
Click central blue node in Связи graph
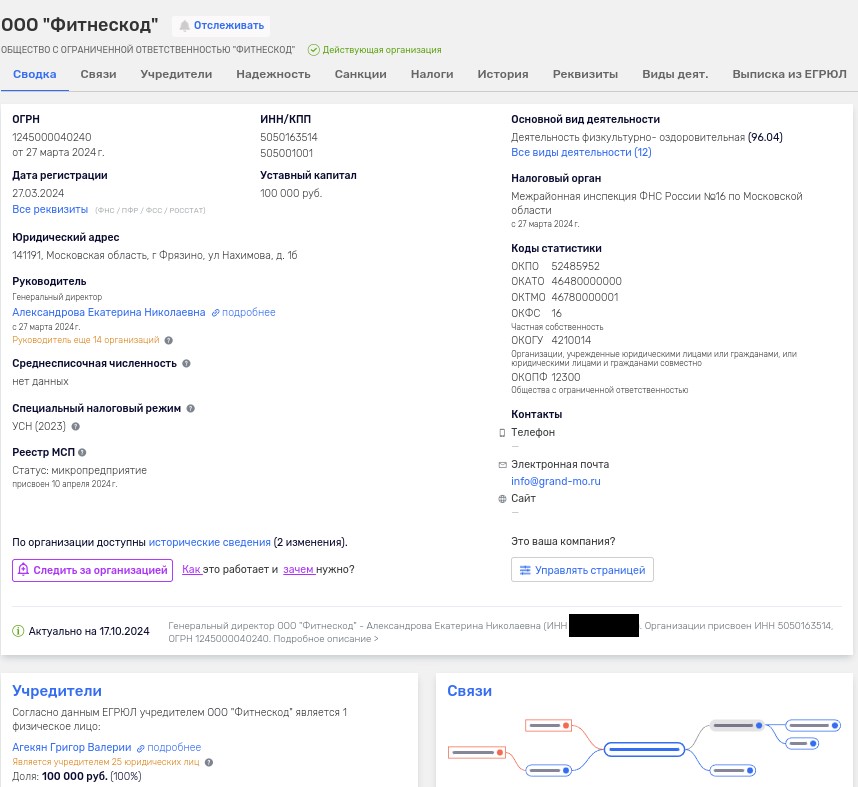644,749
